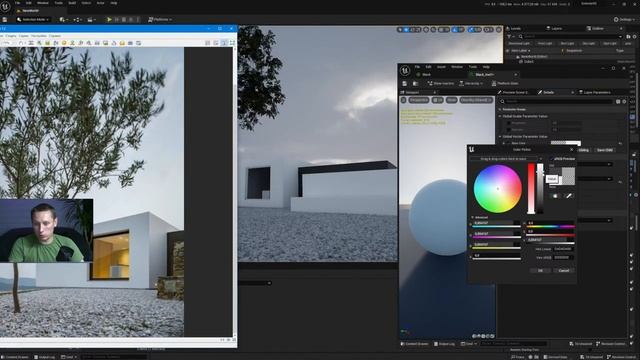Click the theme color icon beside eyedropper

pos(555,196)
